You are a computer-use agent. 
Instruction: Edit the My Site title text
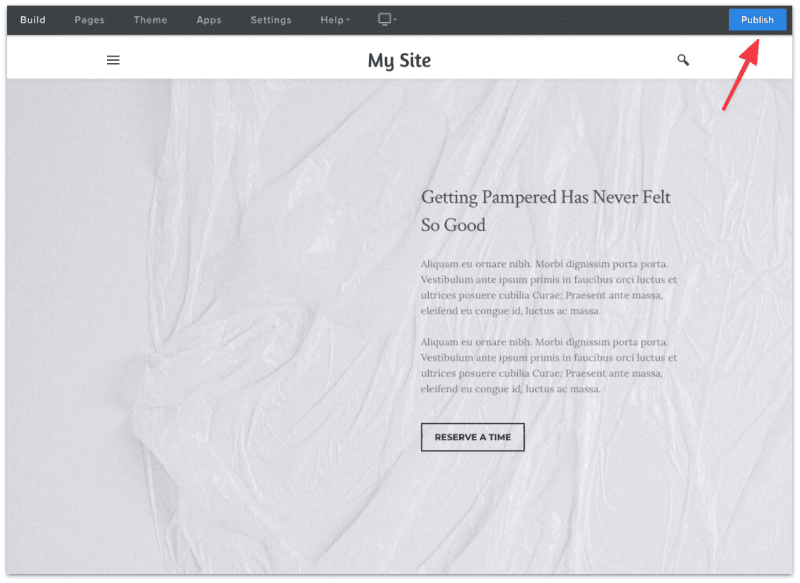coord(399,60)
